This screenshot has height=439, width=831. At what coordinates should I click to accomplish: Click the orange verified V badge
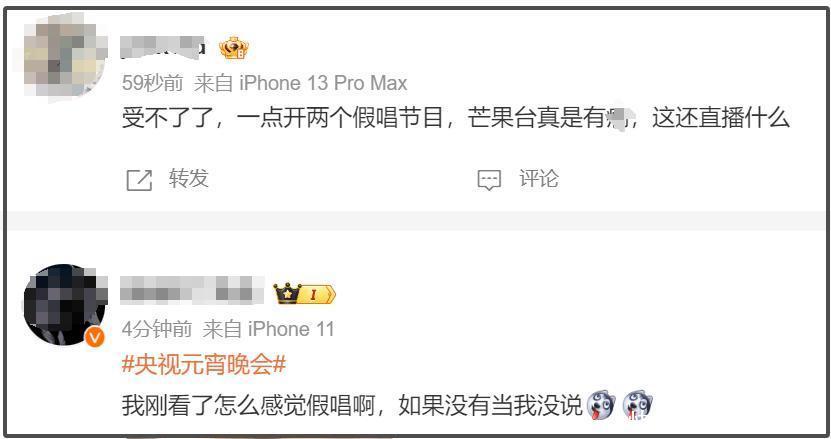coord(94,337)
